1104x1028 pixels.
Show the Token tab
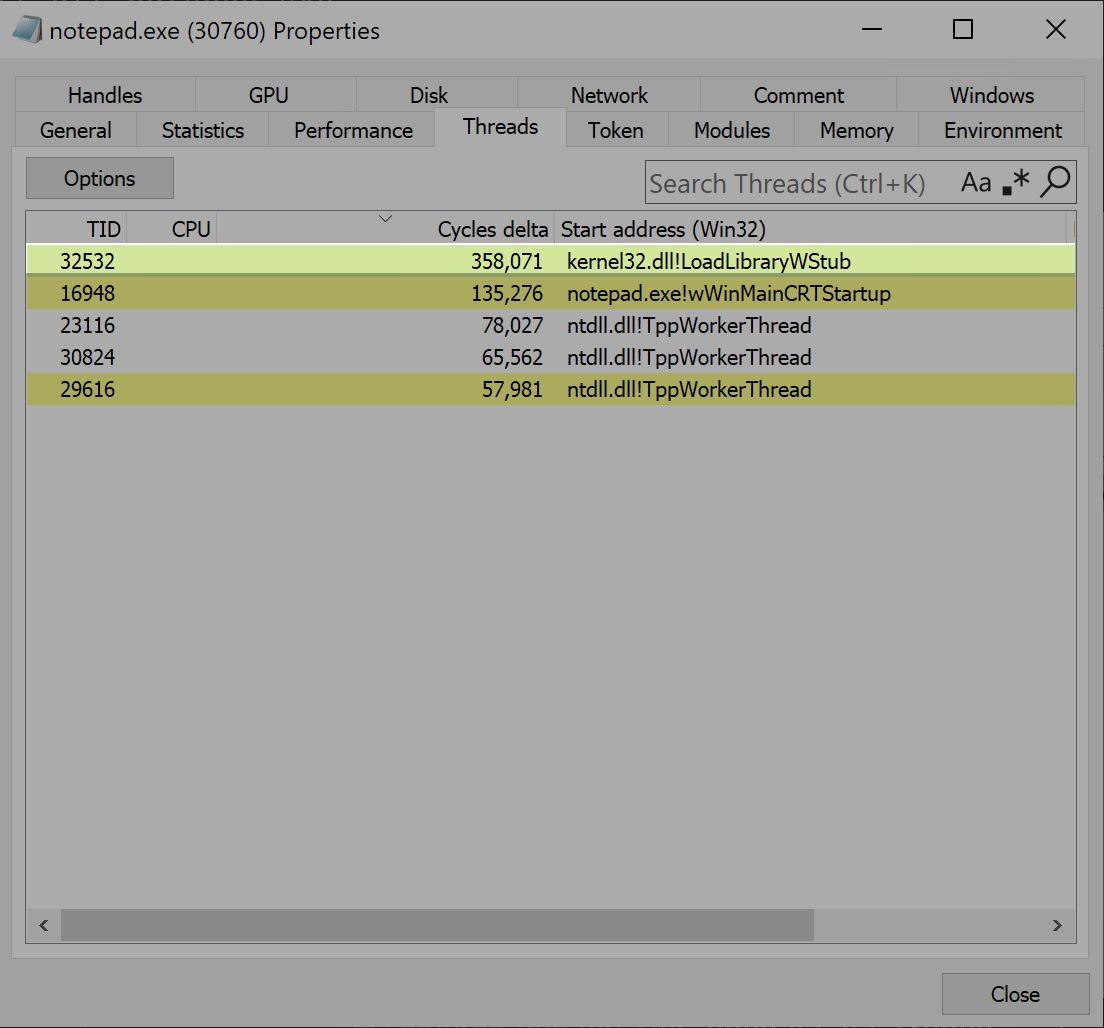click(615, 130)
